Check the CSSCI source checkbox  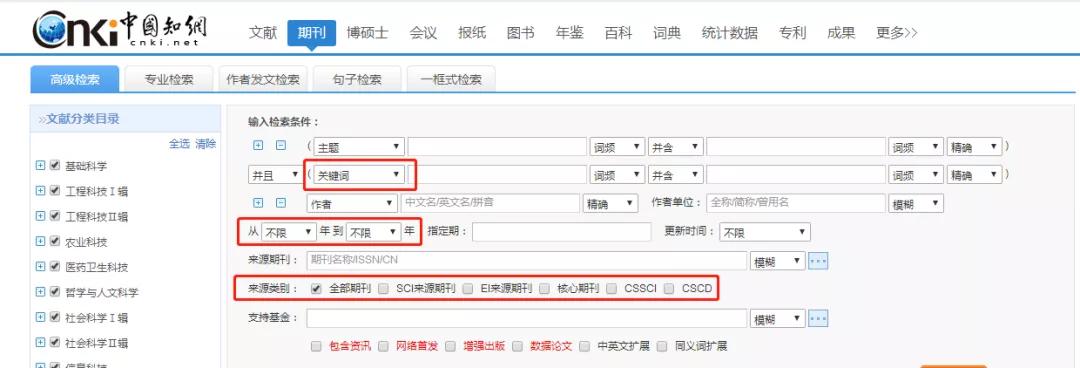click(x=611, y=288)
